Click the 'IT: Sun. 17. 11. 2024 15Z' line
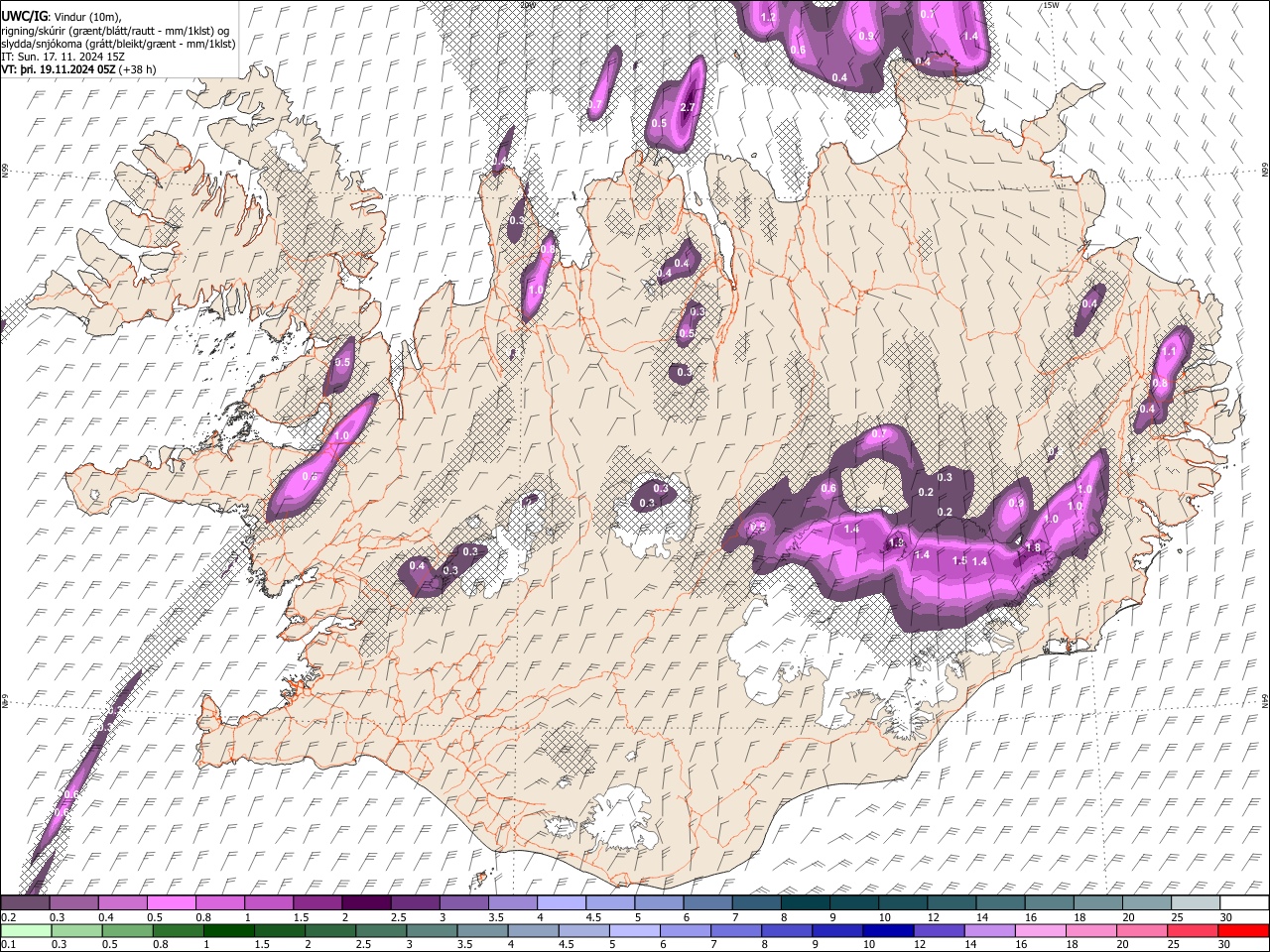 click(x=63, y=57)
